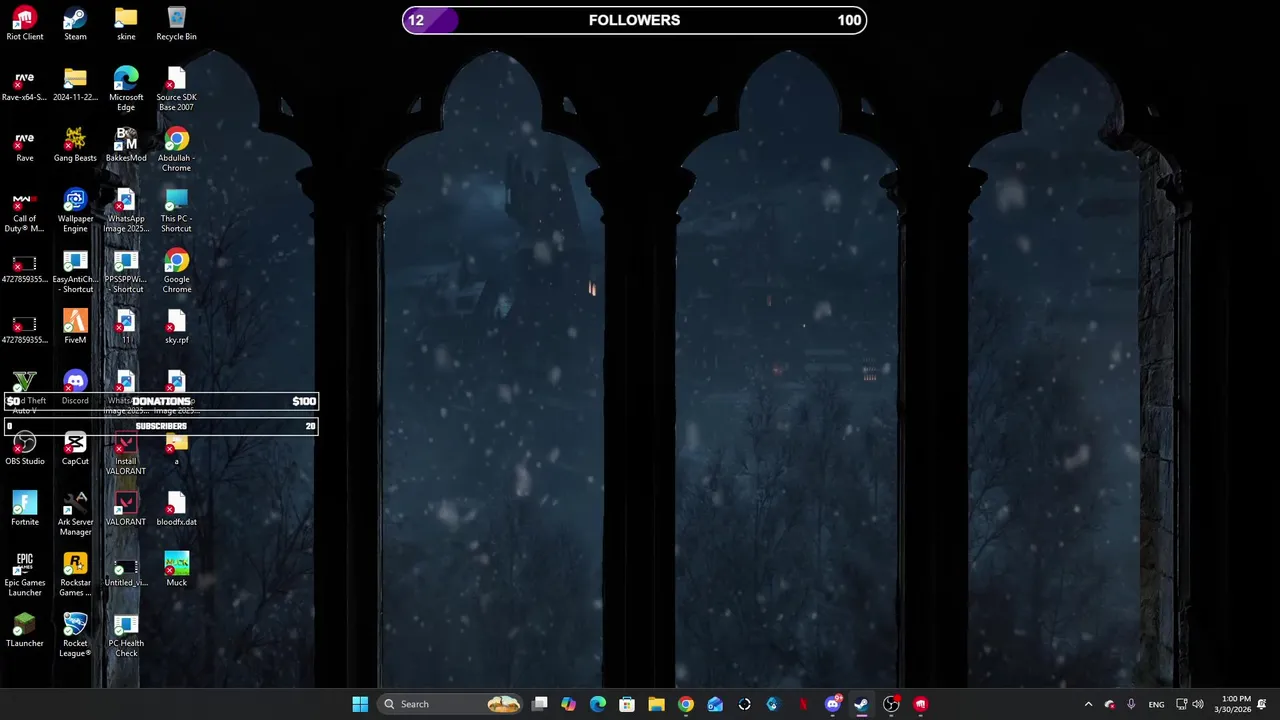Switch to Steam in the taskbar
Viewport: 1280px width, 720px height.
pyautogui.click(x=861, y=704)
